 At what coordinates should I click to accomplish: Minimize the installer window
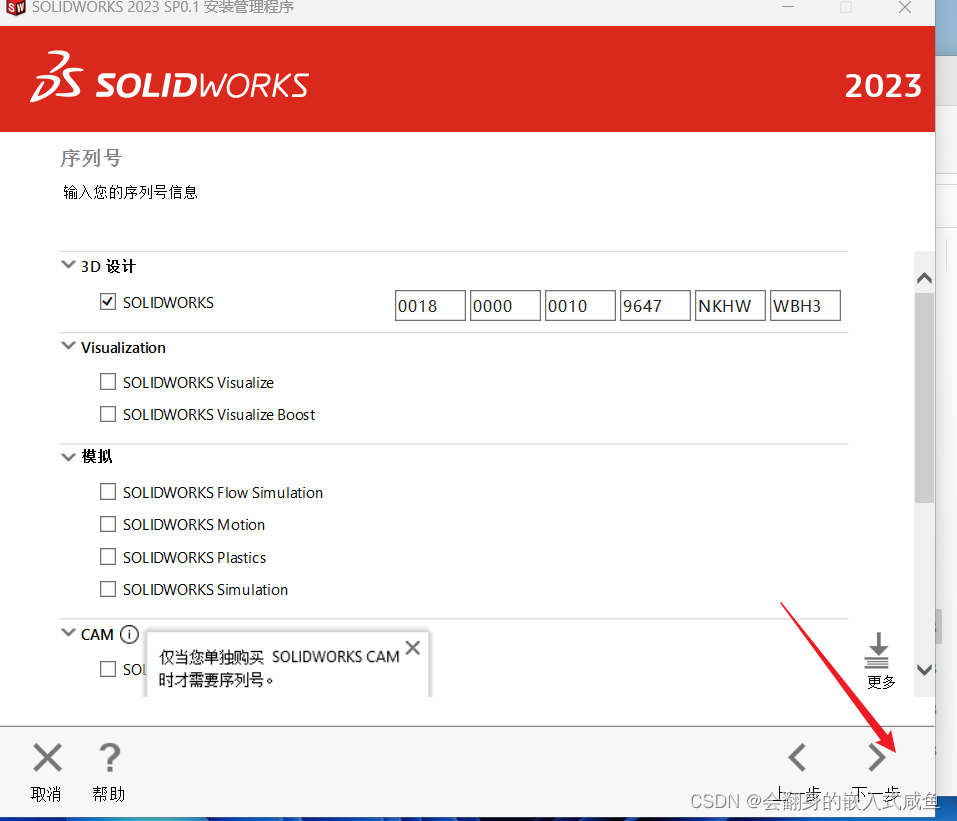[x=788, y=7]
